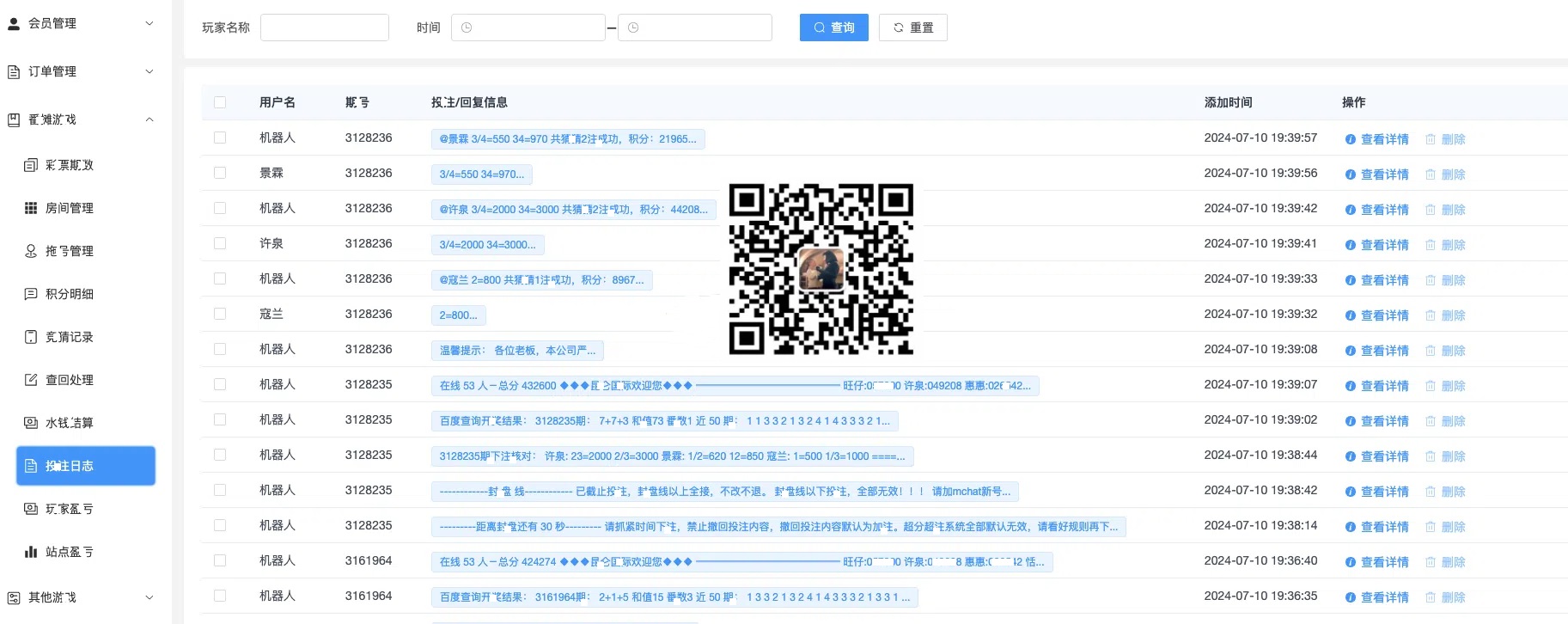The image size is (1568, 624).
Task: Click the 会员管理 user icon in sidebar
Action: [x=14, y=24]
